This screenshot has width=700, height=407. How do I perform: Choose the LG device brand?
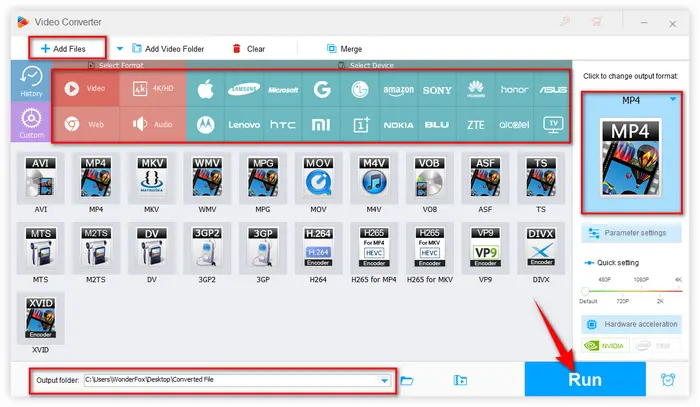click(x=360, y=89)
